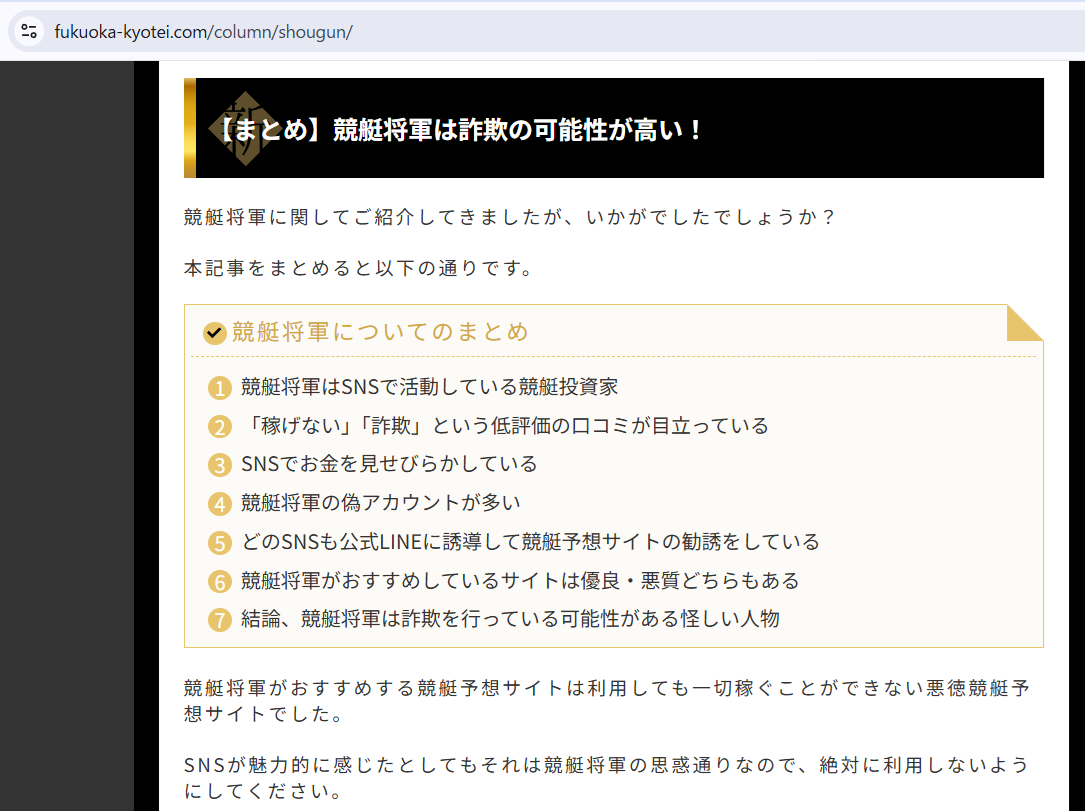Click the 【まとめ】競艇将軍は詐欺の可能性が高い heading
Viewport: 1085px width, 811px height.
click(x=460, y=130)
